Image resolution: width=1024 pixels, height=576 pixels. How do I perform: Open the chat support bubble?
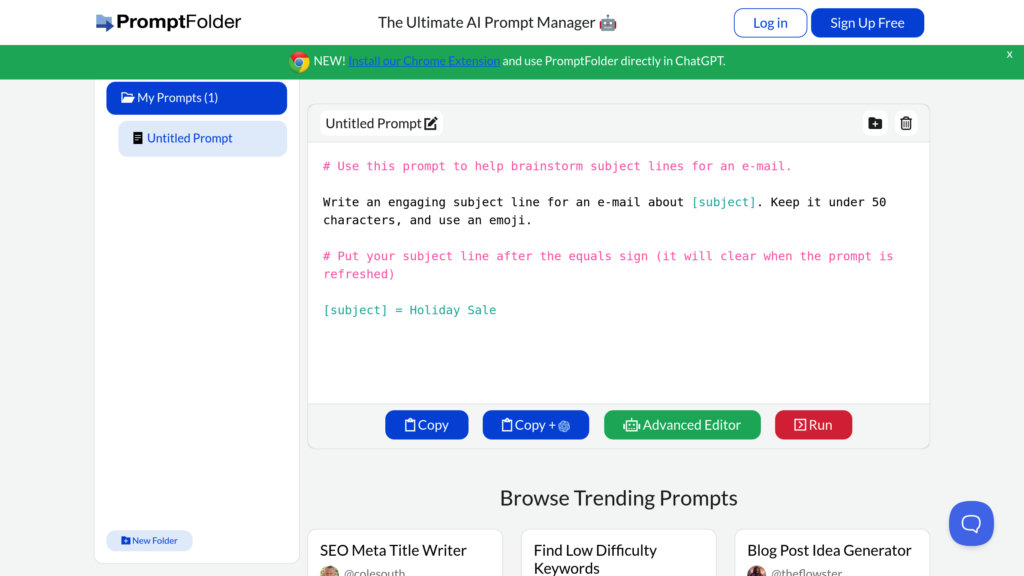tap(970, 523)
